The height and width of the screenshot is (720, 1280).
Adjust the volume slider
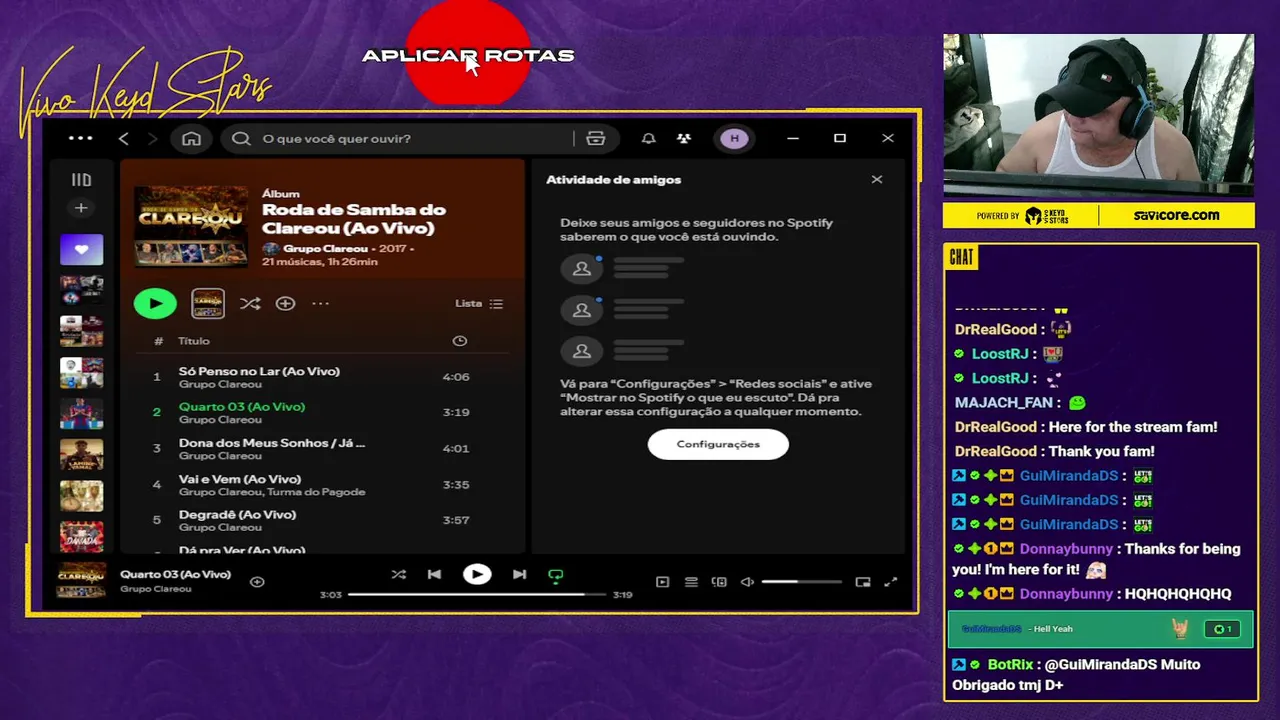click(802, 582)
